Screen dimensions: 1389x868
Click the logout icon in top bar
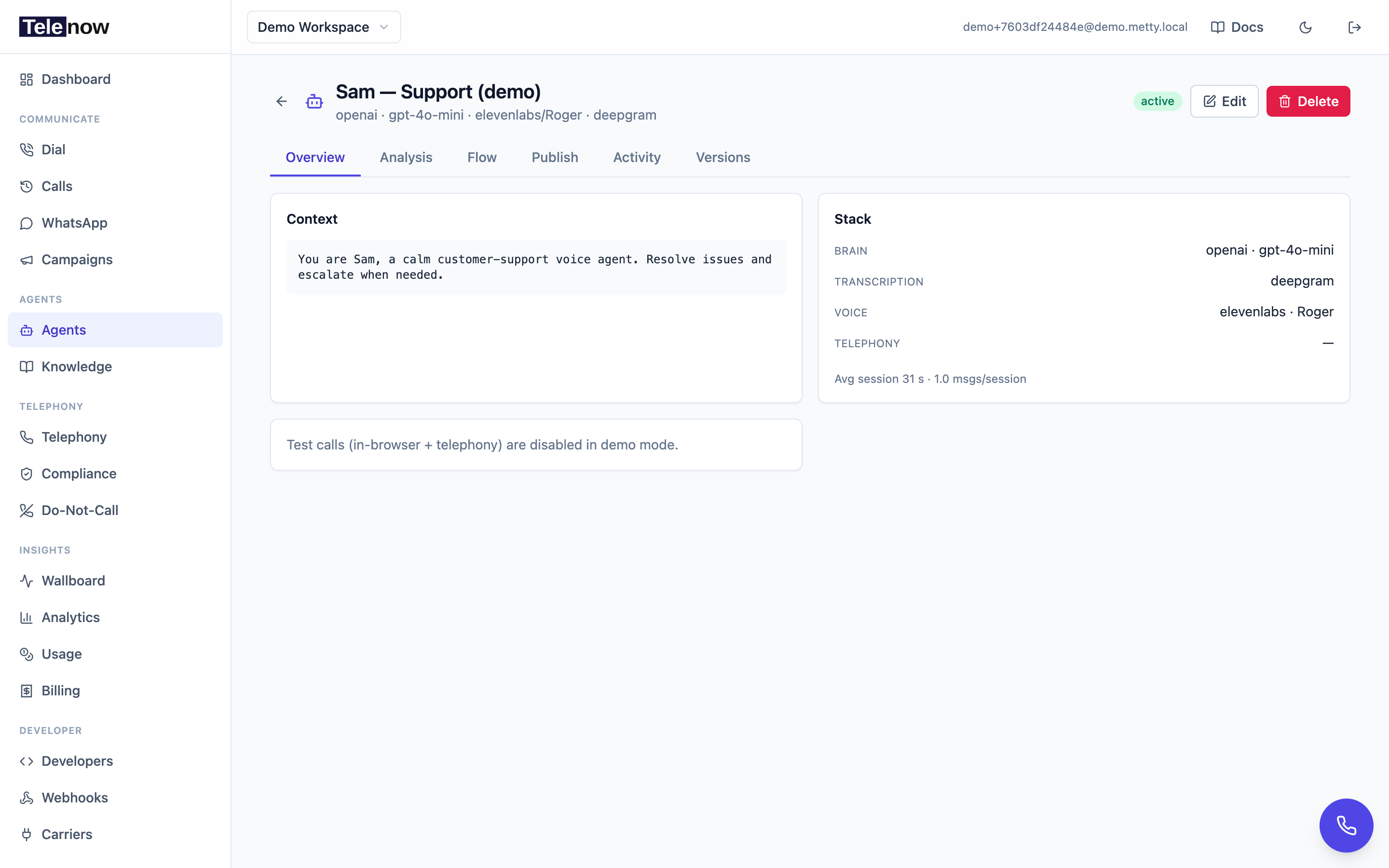click(x=1355, y=27)
